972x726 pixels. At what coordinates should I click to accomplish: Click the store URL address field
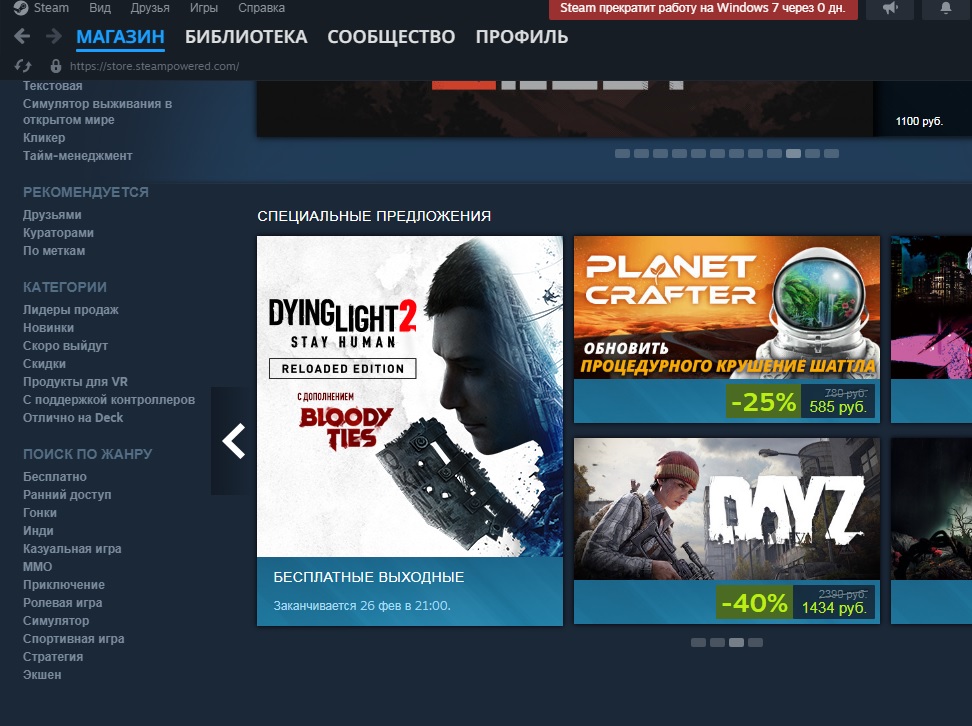click(154, 66)
